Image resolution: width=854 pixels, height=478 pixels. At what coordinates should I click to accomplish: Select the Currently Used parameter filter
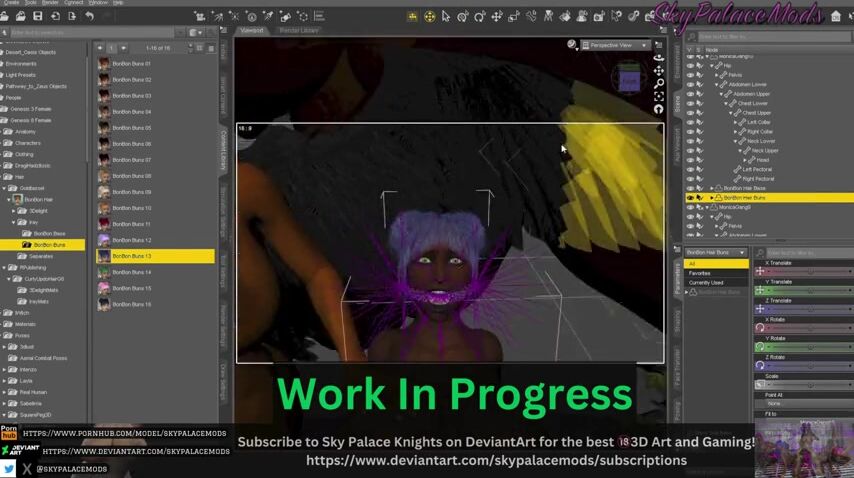click(x=706, y=283)
